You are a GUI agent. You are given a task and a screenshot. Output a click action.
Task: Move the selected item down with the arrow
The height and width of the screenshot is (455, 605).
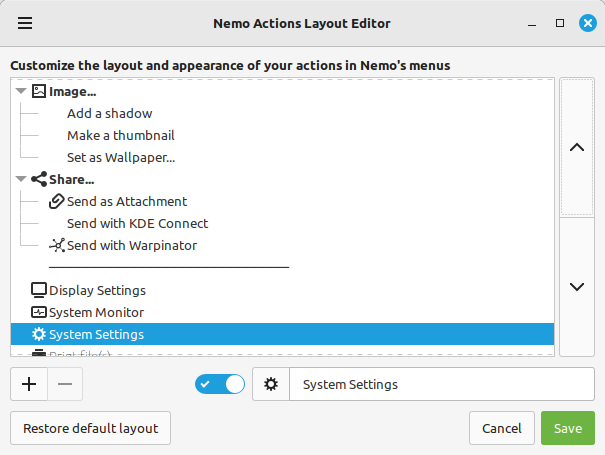click(576, 287)
